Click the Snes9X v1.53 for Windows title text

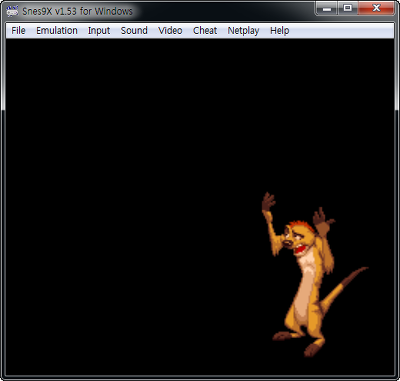(x=77, y=11)
